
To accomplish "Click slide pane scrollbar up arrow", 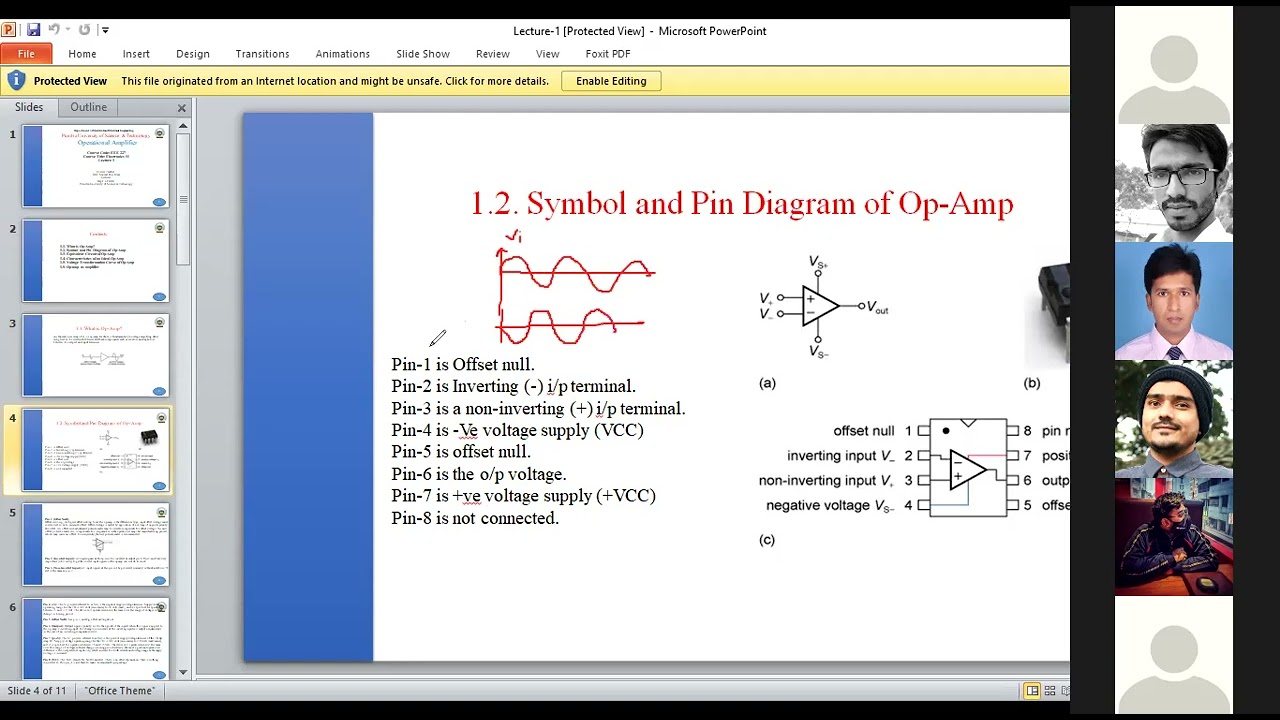I will coord(183,127).
